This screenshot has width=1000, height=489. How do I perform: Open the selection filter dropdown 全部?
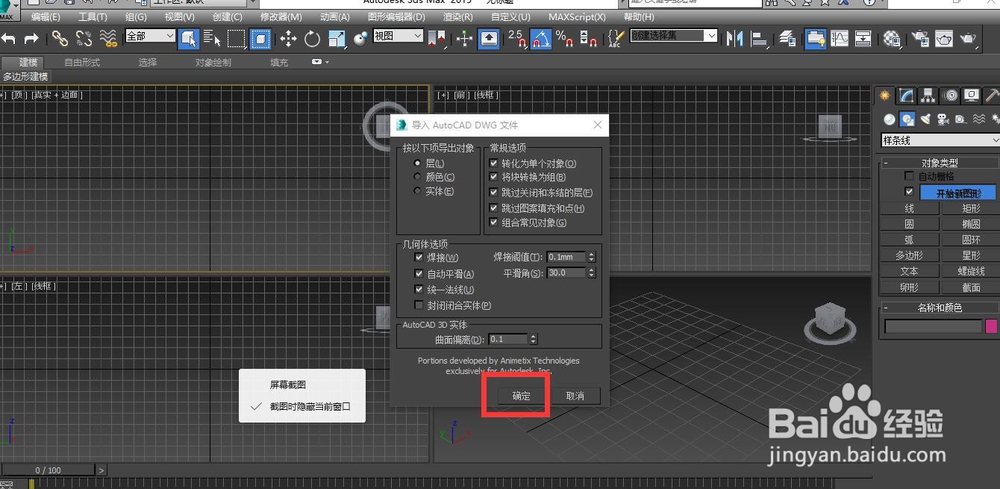(151, 36)
